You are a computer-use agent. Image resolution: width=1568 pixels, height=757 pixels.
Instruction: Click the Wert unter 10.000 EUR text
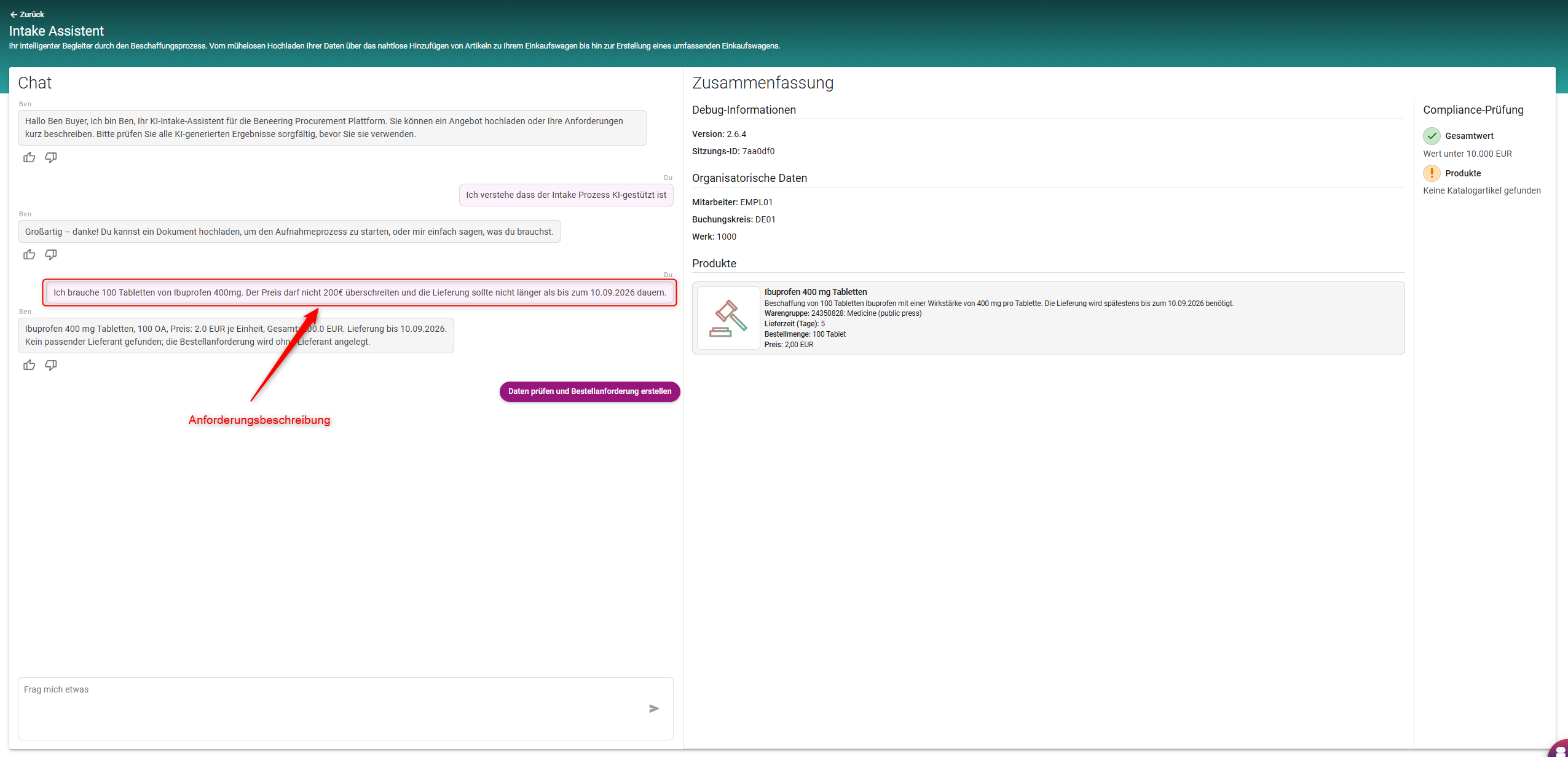(1467, 154)
